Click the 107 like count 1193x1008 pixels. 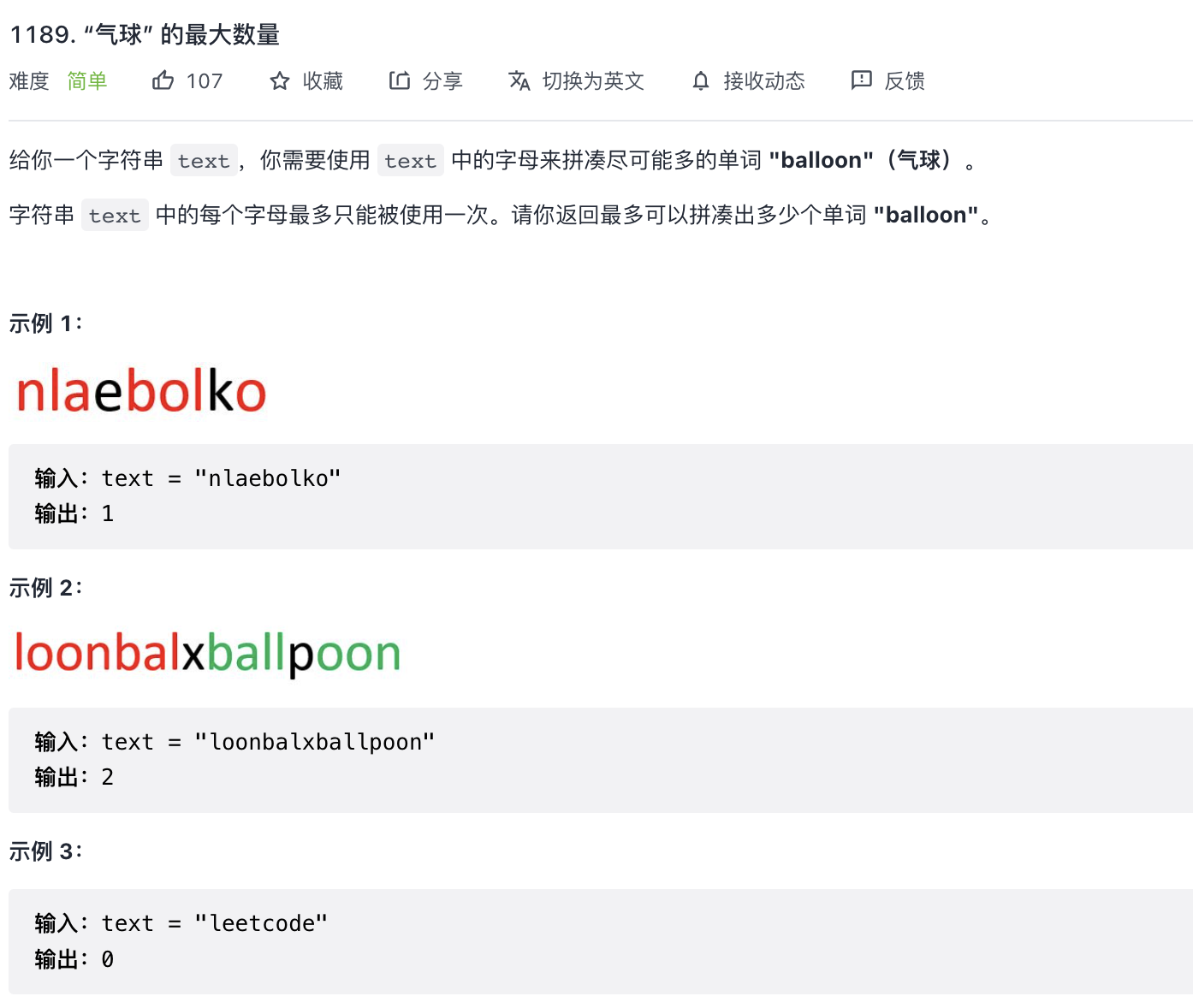[205, 81]
